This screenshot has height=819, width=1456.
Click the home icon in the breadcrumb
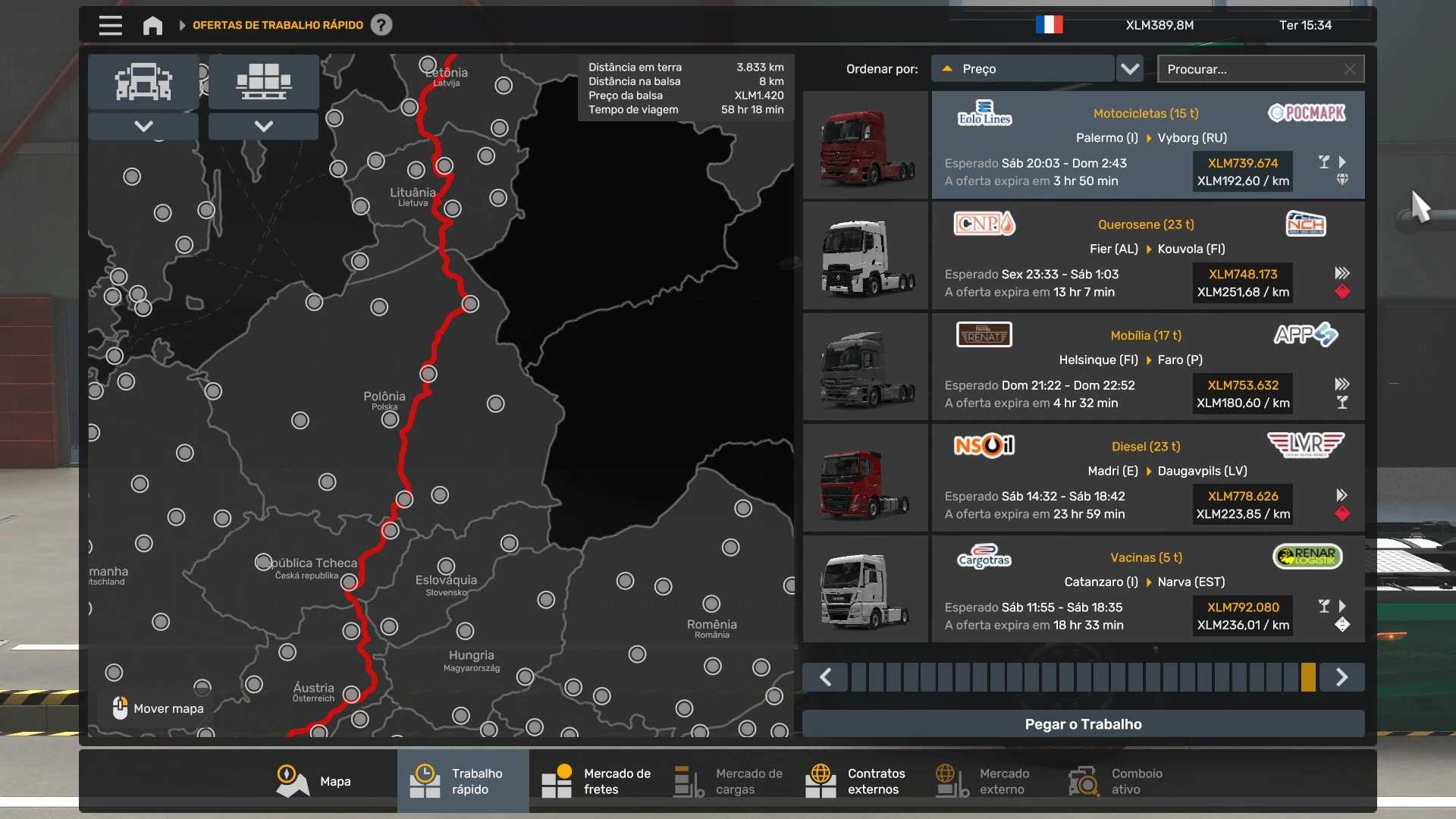[152, 25]
